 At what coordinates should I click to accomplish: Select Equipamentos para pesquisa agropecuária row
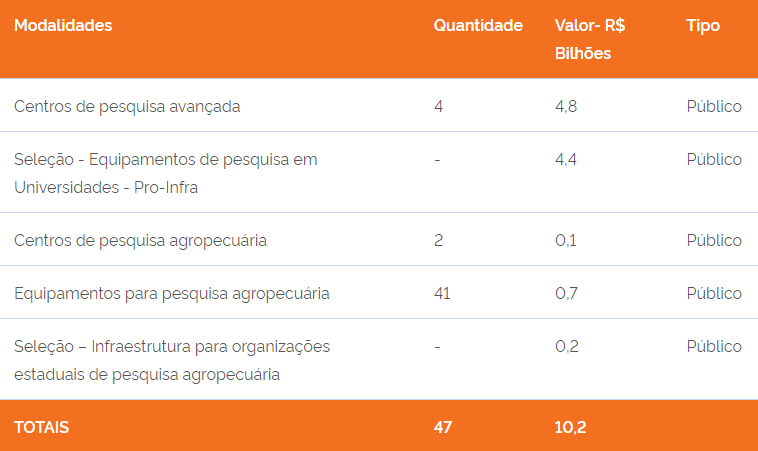pos(172,293)
